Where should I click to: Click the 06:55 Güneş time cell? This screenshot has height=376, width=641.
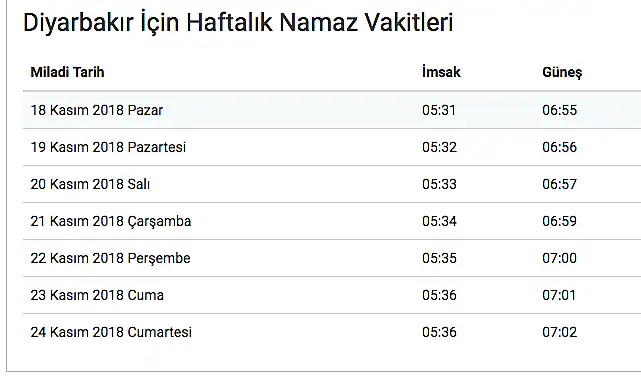(559, 110)
